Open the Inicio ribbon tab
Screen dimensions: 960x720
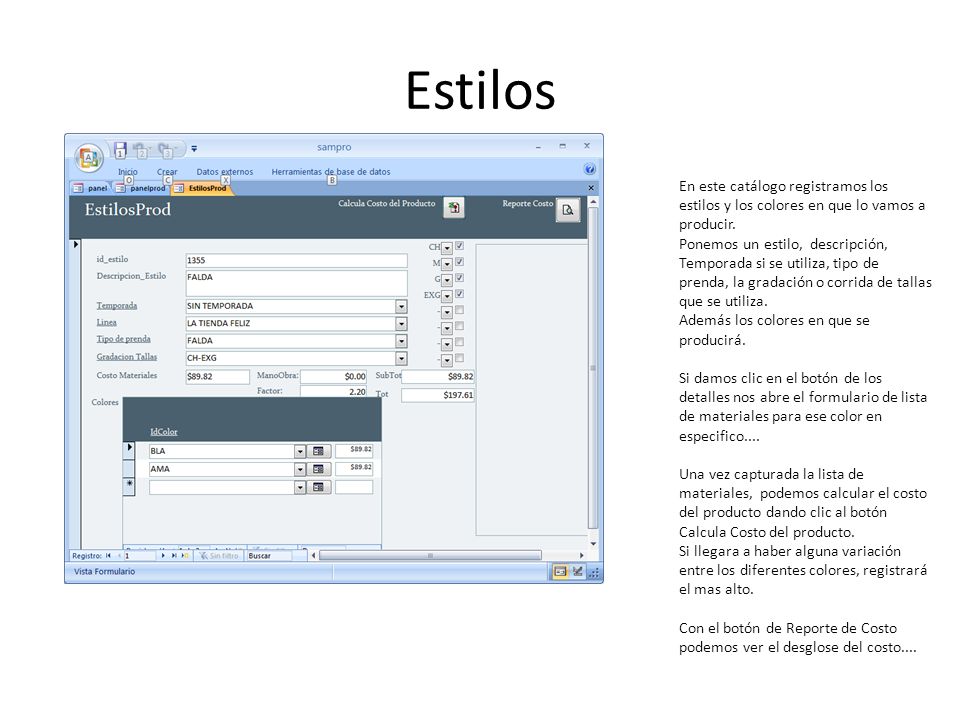click(127, 172)
